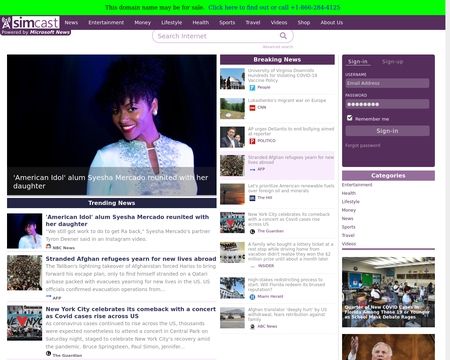Image resolution: width=450 pixels, height=360 pixels.
Task: Click the domain for sale banner link
Action: tap(274, 7)
